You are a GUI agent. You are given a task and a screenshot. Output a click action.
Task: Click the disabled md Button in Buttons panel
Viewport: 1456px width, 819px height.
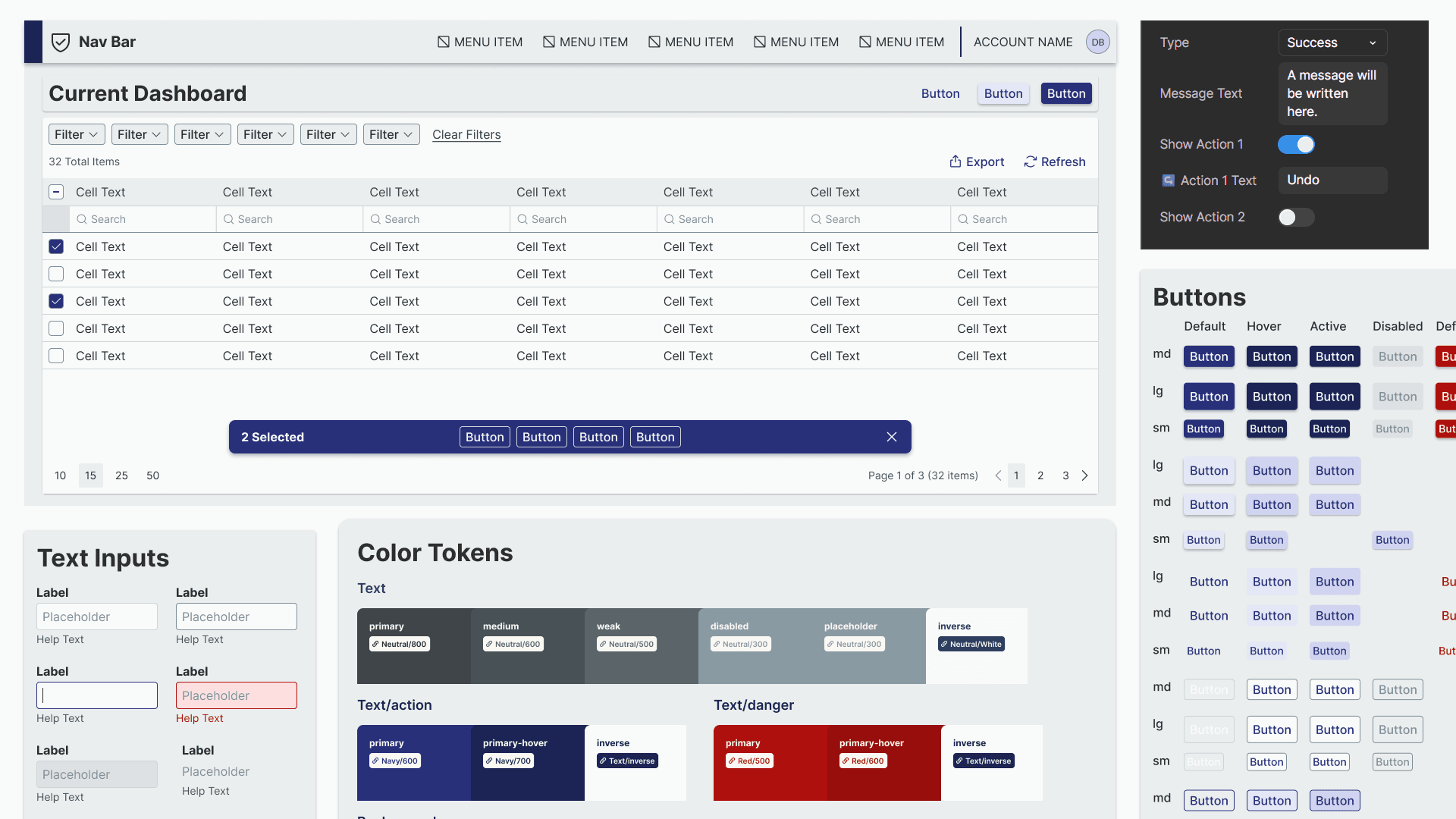pos(1398,356)
